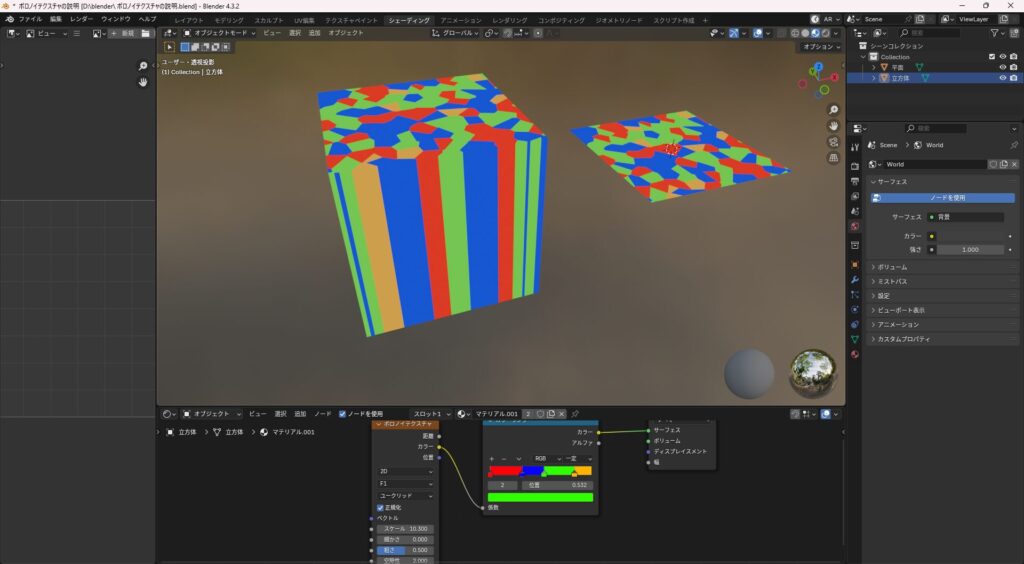Switch to モデリング workspace tab
Image resolution: width=1024 pixels, height=564 pixels.
(229, 20)
